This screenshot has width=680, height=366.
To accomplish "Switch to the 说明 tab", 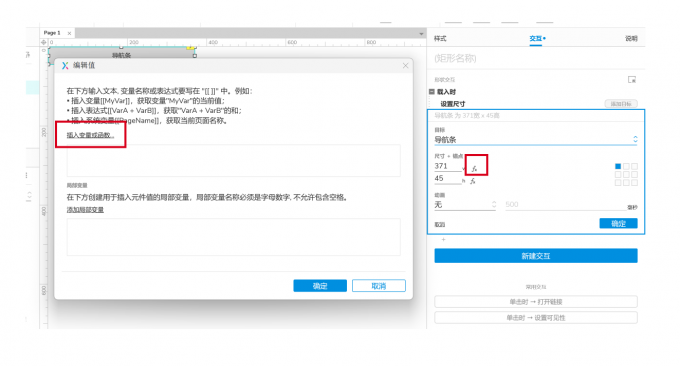I will tap(631, 39).
